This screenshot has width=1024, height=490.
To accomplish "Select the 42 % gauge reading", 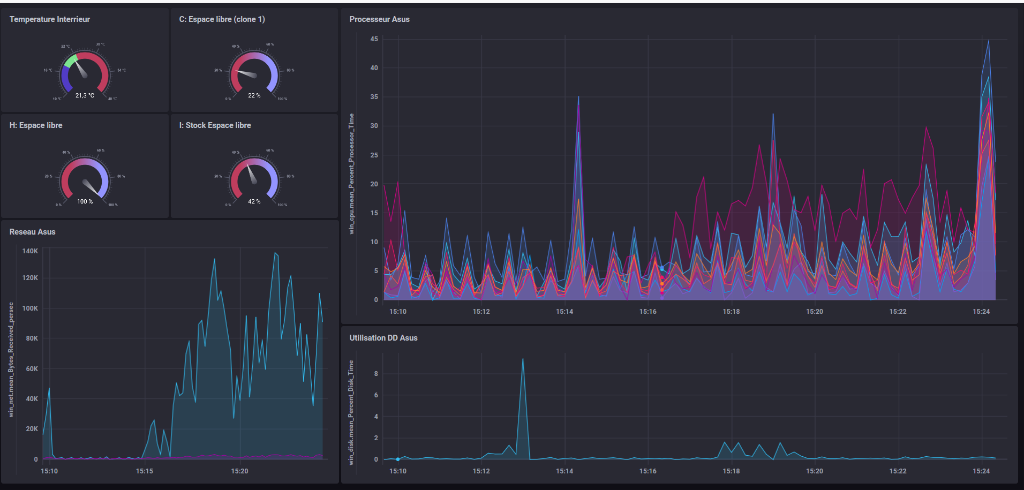I will 254,201.
